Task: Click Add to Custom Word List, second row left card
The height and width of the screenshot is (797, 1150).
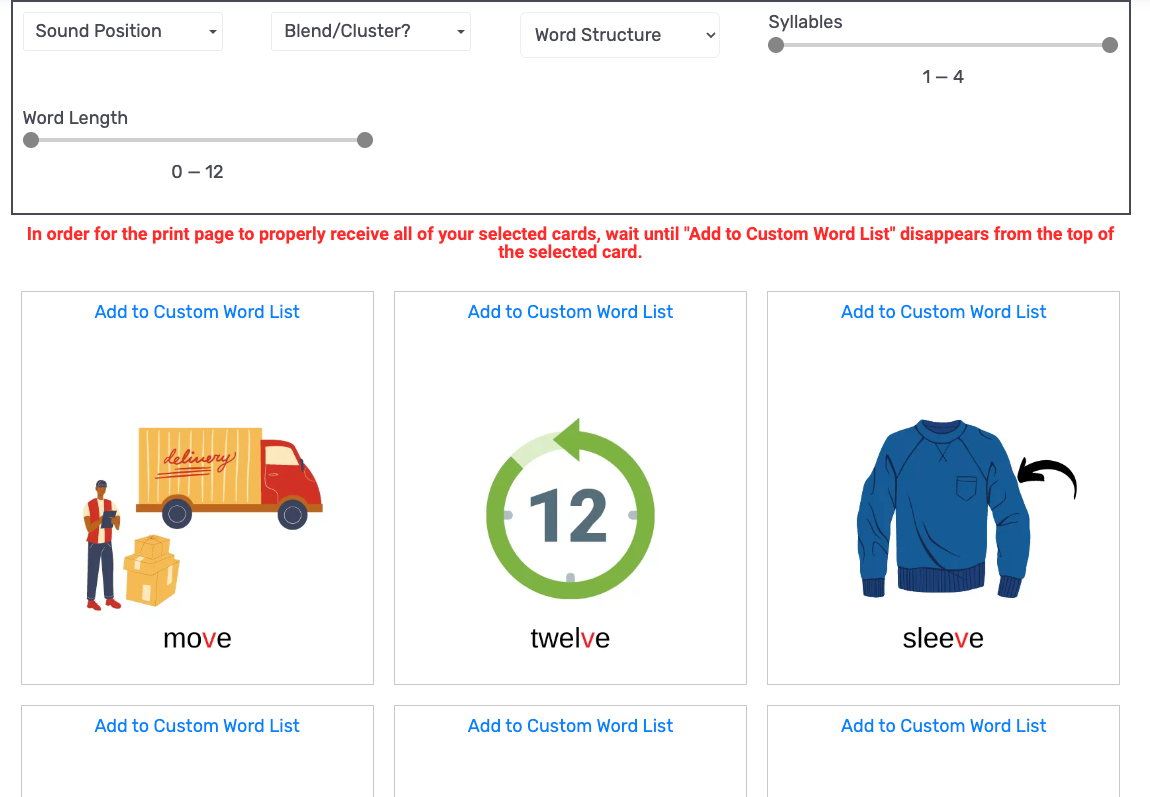Action: [197, 726]
